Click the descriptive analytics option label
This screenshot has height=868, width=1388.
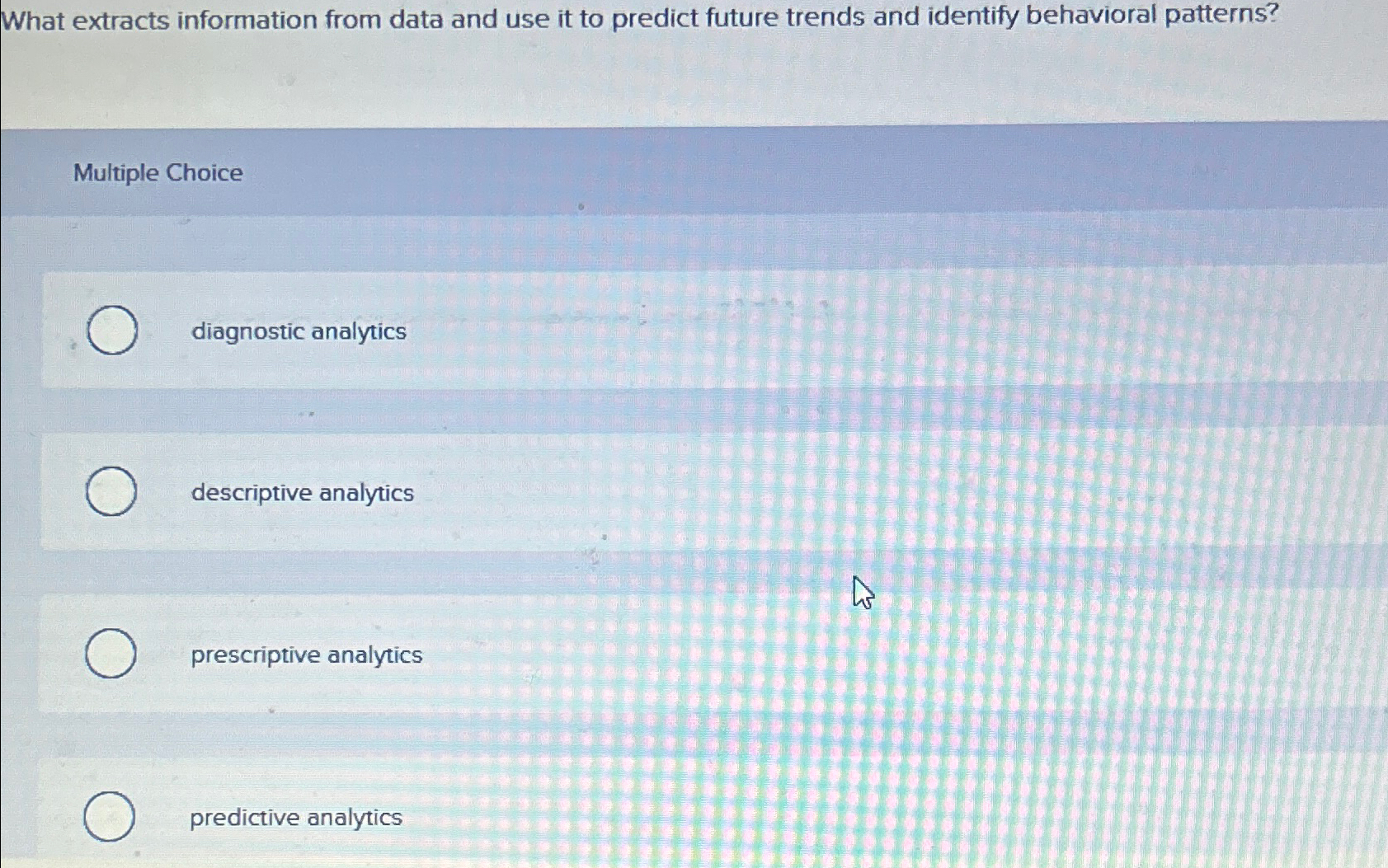coord(302,492)
